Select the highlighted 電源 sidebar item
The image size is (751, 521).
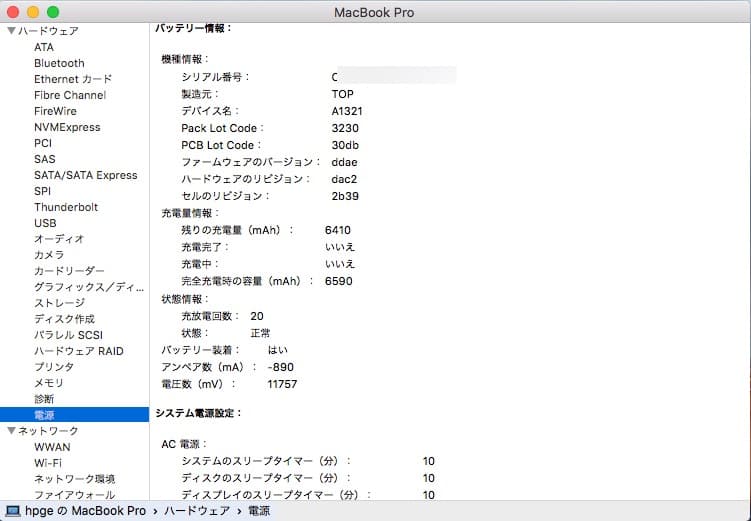pos(74,415)
